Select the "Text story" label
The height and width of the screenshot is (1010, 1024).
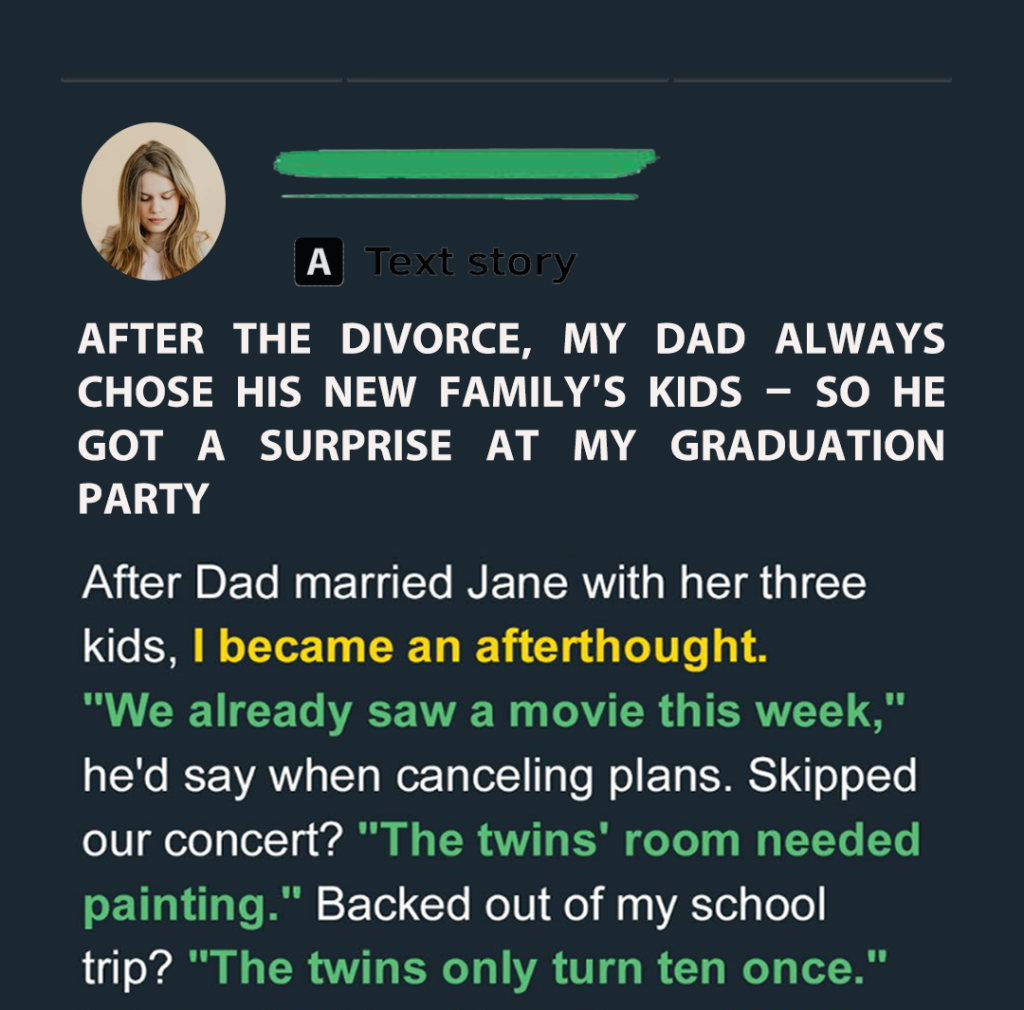pos(470,262)
